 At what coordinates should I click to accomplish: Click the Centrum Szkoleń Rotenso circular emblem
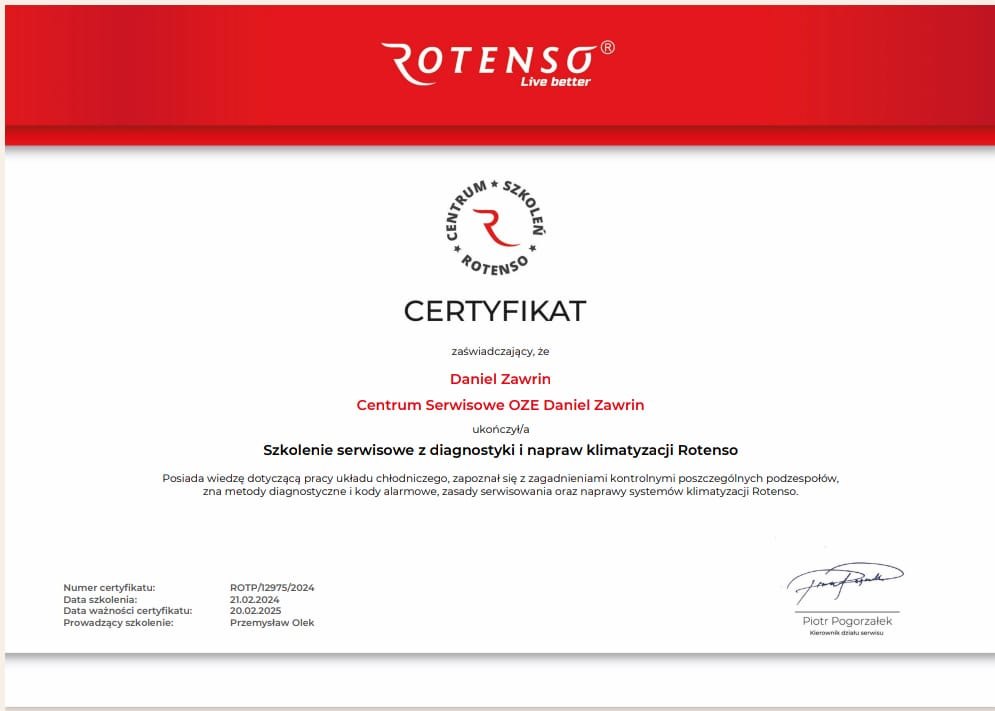pyautogui.click(x=496, y=228)
